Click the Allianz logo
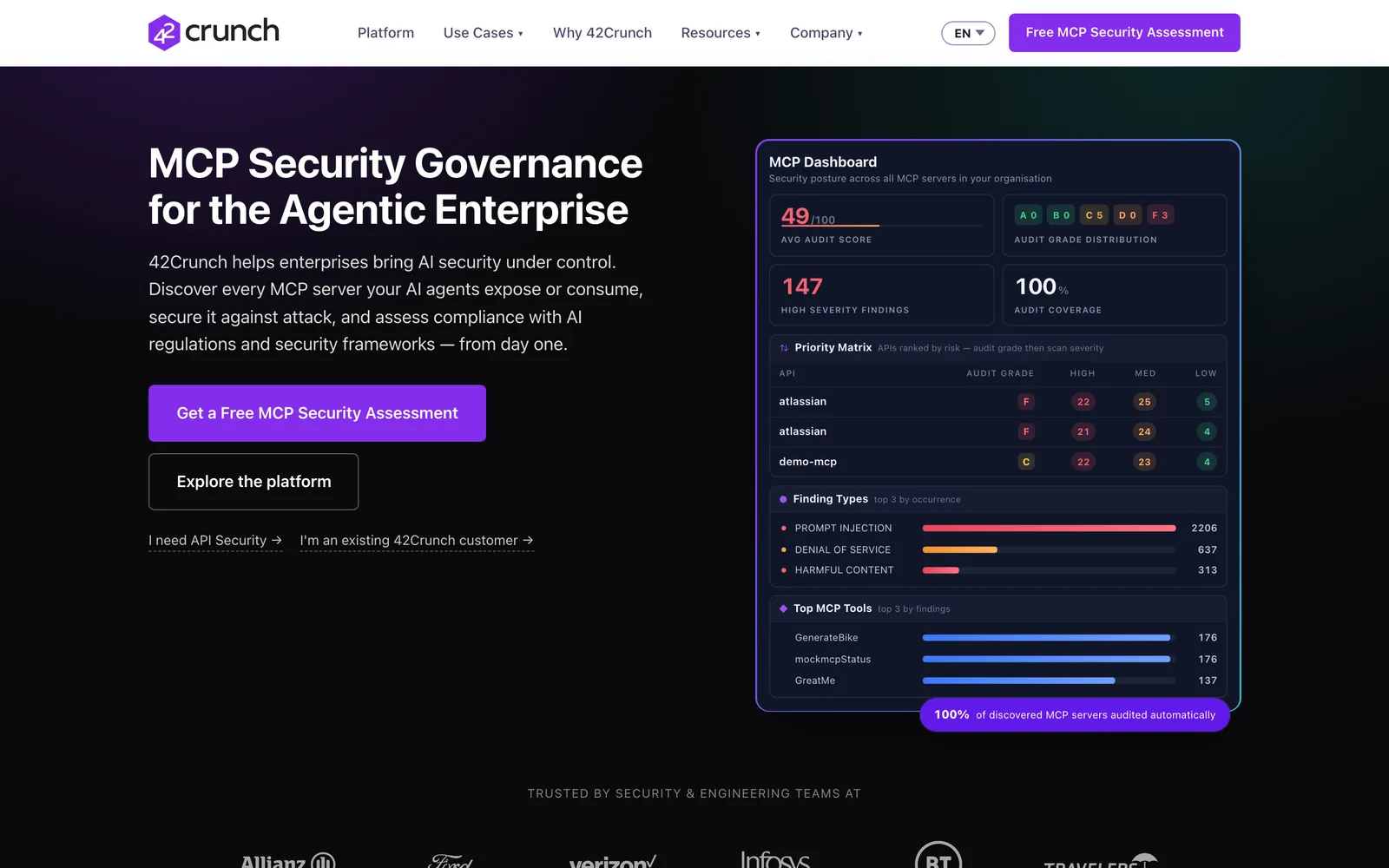Image resolution: width=1389 pixels, height=868 pixels. [287, 860]
